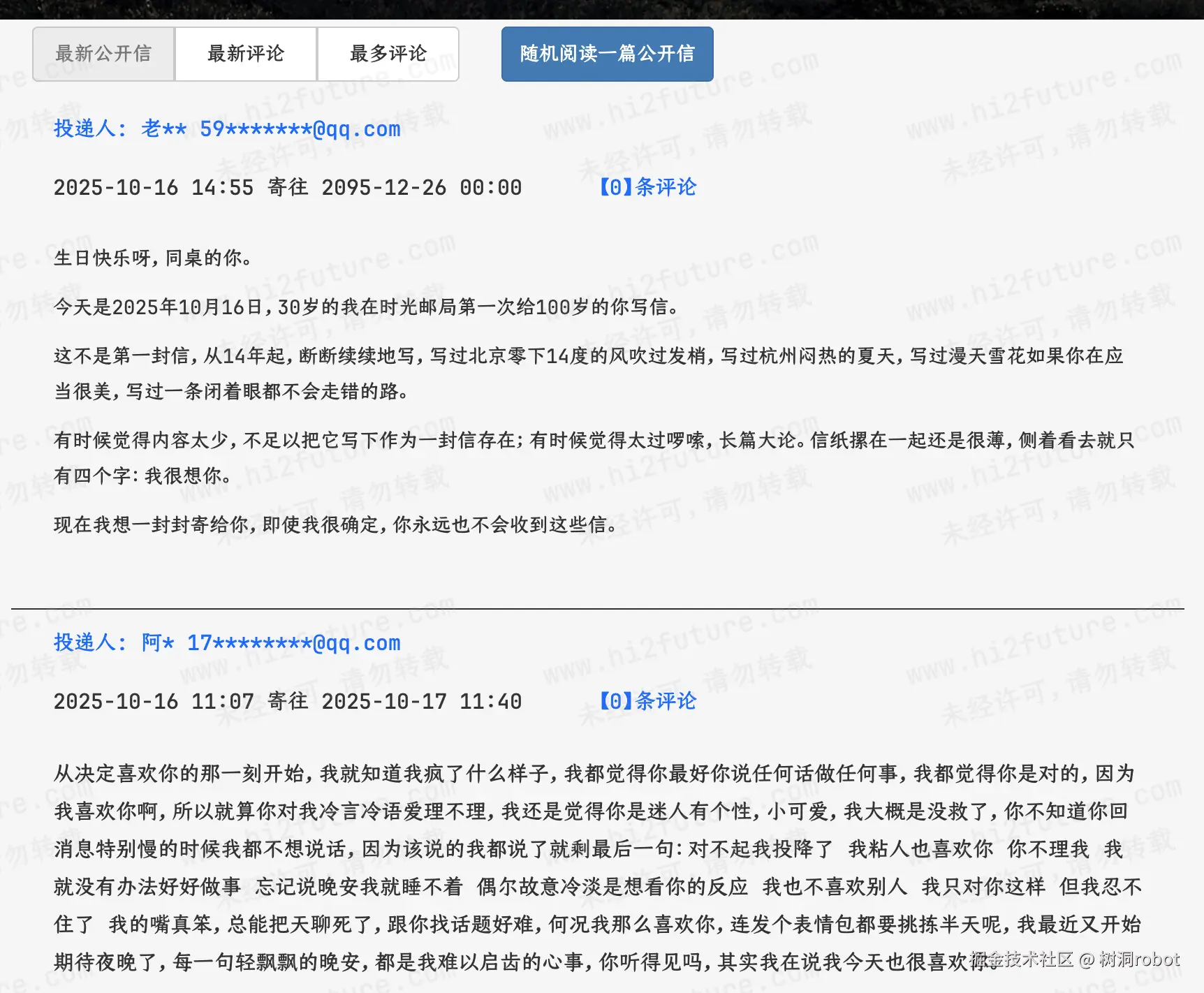The height and width of the screenshot is (993, 1204).
Task: Switch to the 最多评论 tab
Action: click(x=388, y=54)
